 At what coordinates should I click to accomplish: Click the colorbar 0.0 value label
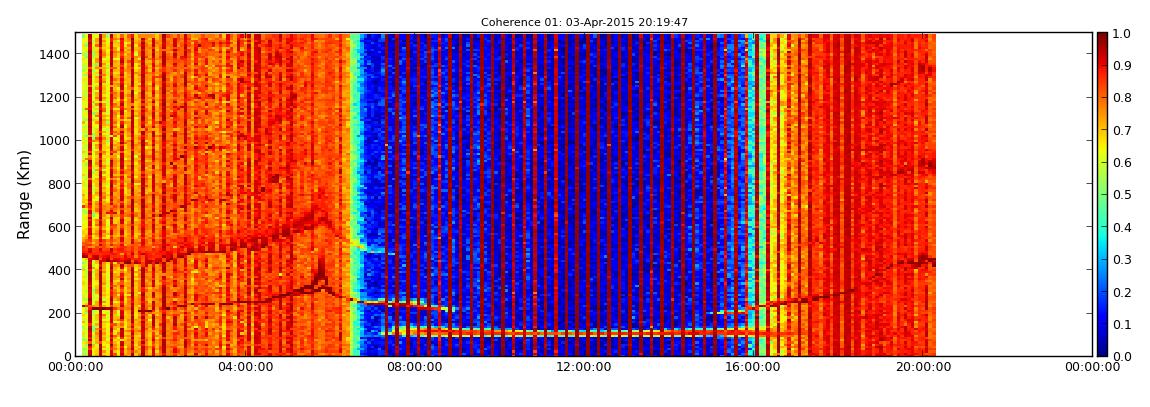(1121, 356)
